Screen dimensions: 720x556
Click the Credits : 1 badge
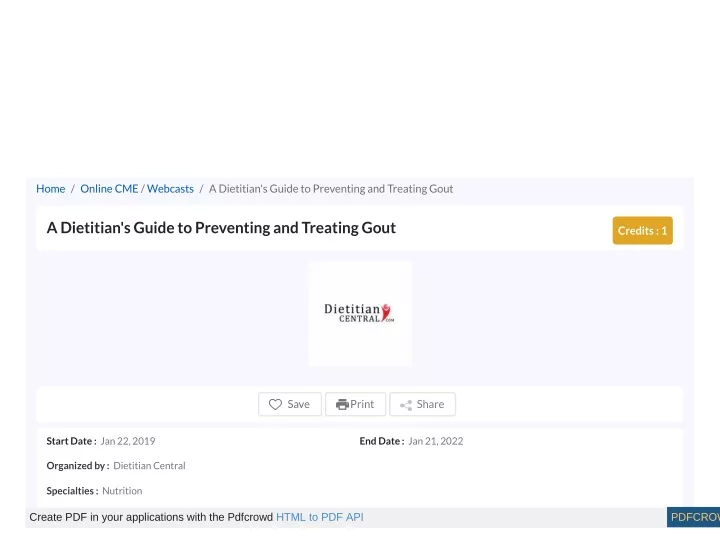coord(642,230)
